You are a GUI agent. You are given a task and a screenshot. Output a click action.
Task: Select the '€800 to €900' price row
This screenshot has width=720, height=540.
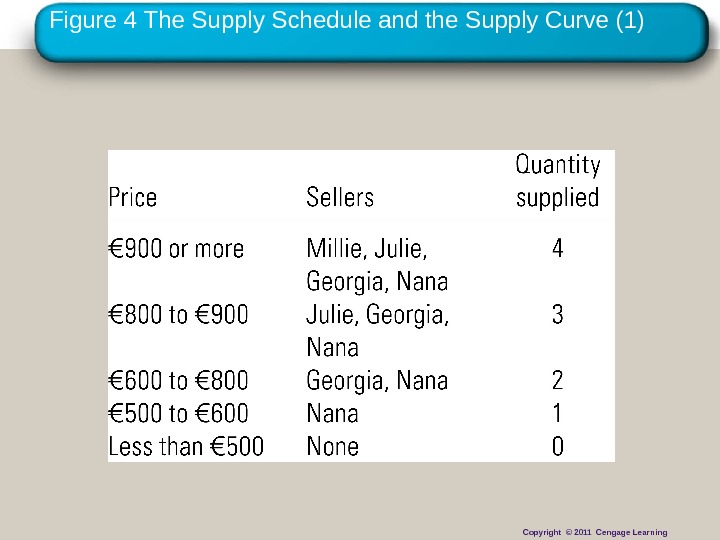click(178, 315)
